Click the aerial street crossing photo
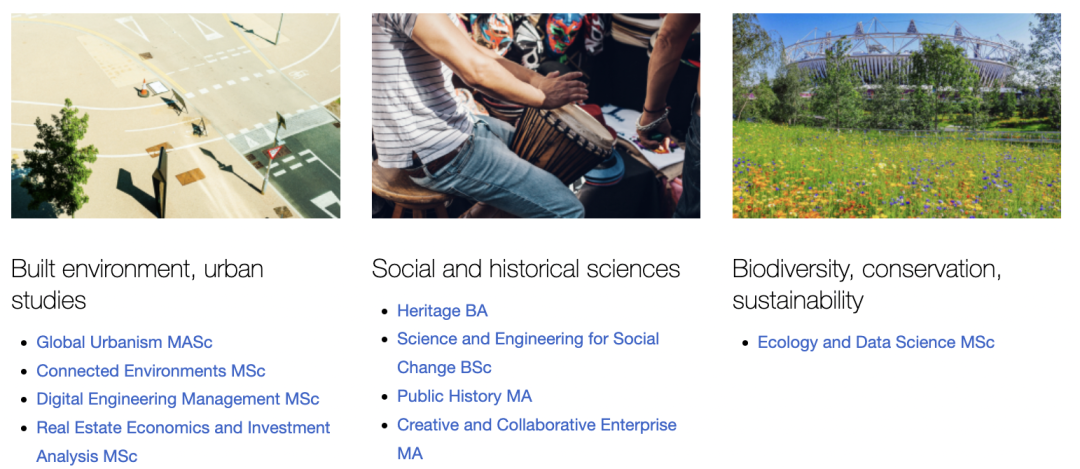1080x469 pixels. coord(176,116)
